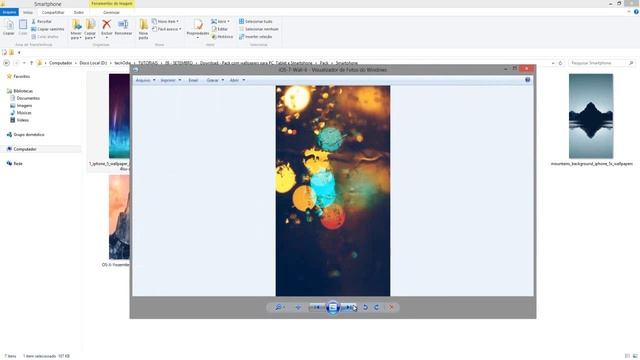The image size is (640, 360).
Task: Click Selecionar tudo in ribbon
Action: coord(256,21)
